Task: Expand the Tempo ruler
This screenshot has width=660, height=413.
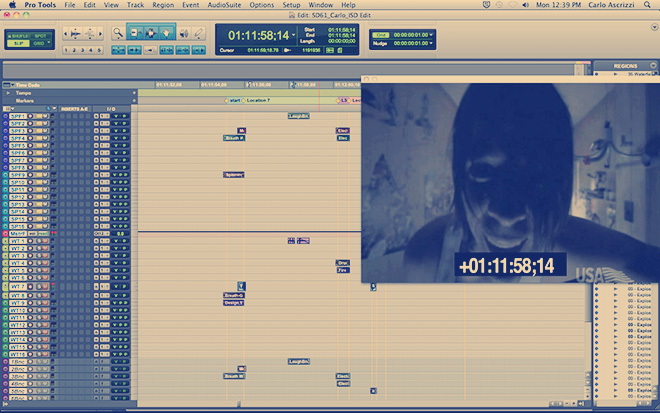Action: pos(8,93)
